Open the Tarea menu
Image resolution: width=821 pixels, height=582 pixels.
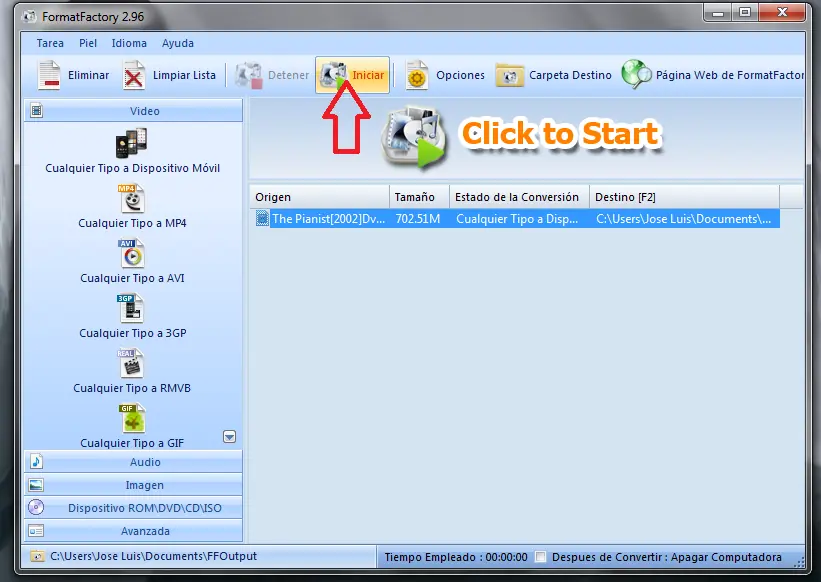tap(50, 43)
